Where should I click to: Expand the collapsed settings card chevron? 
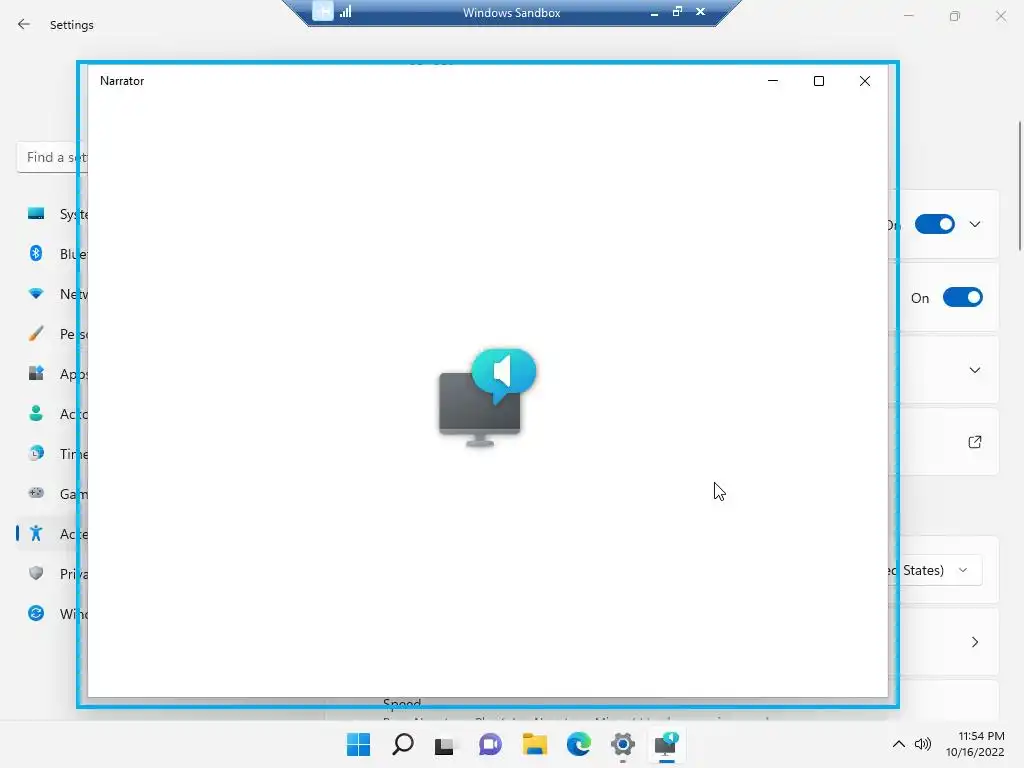click(x=974, y=370)
